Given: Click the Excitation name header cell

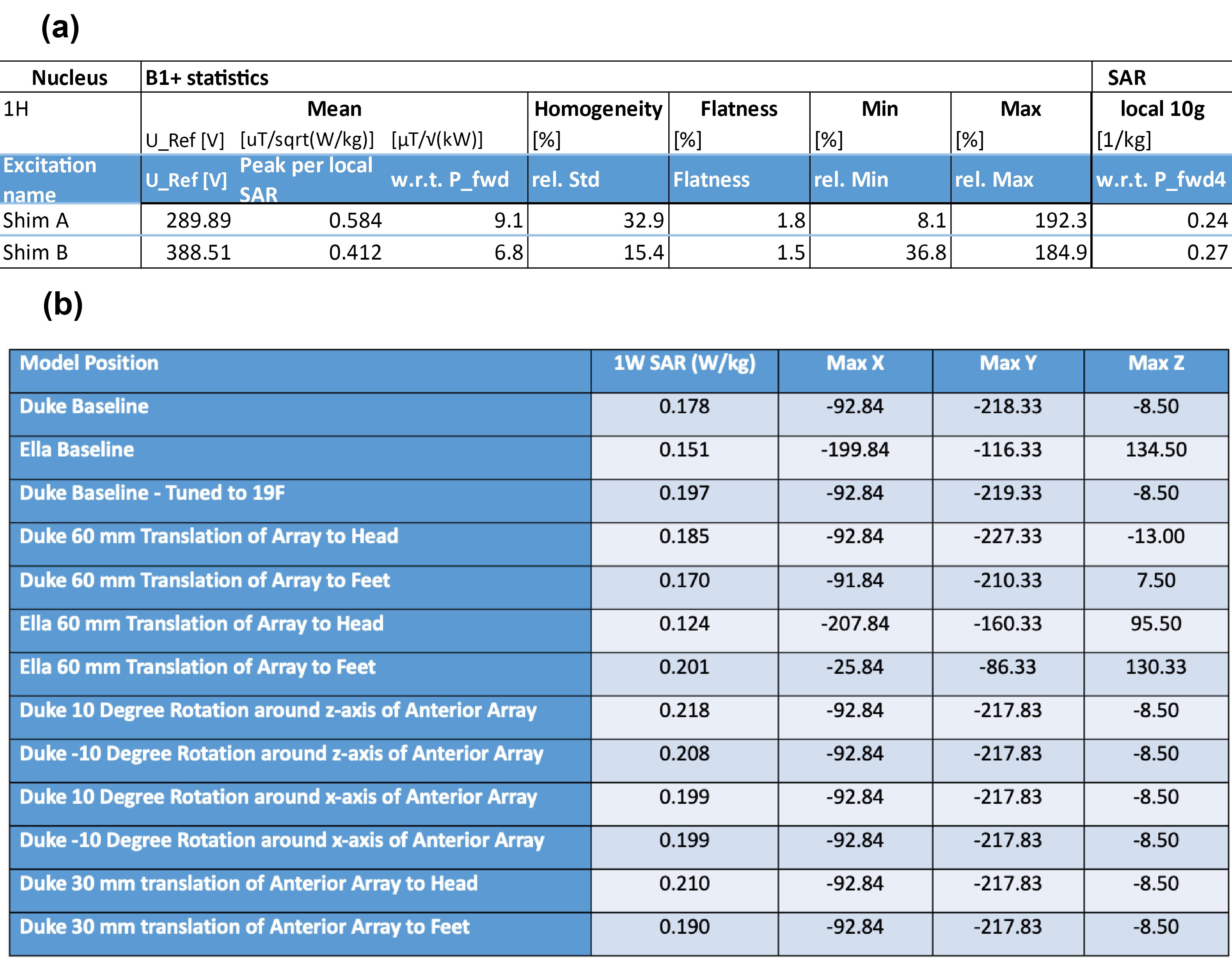Looking at the screenshot, I should click(x=50, y=179).
